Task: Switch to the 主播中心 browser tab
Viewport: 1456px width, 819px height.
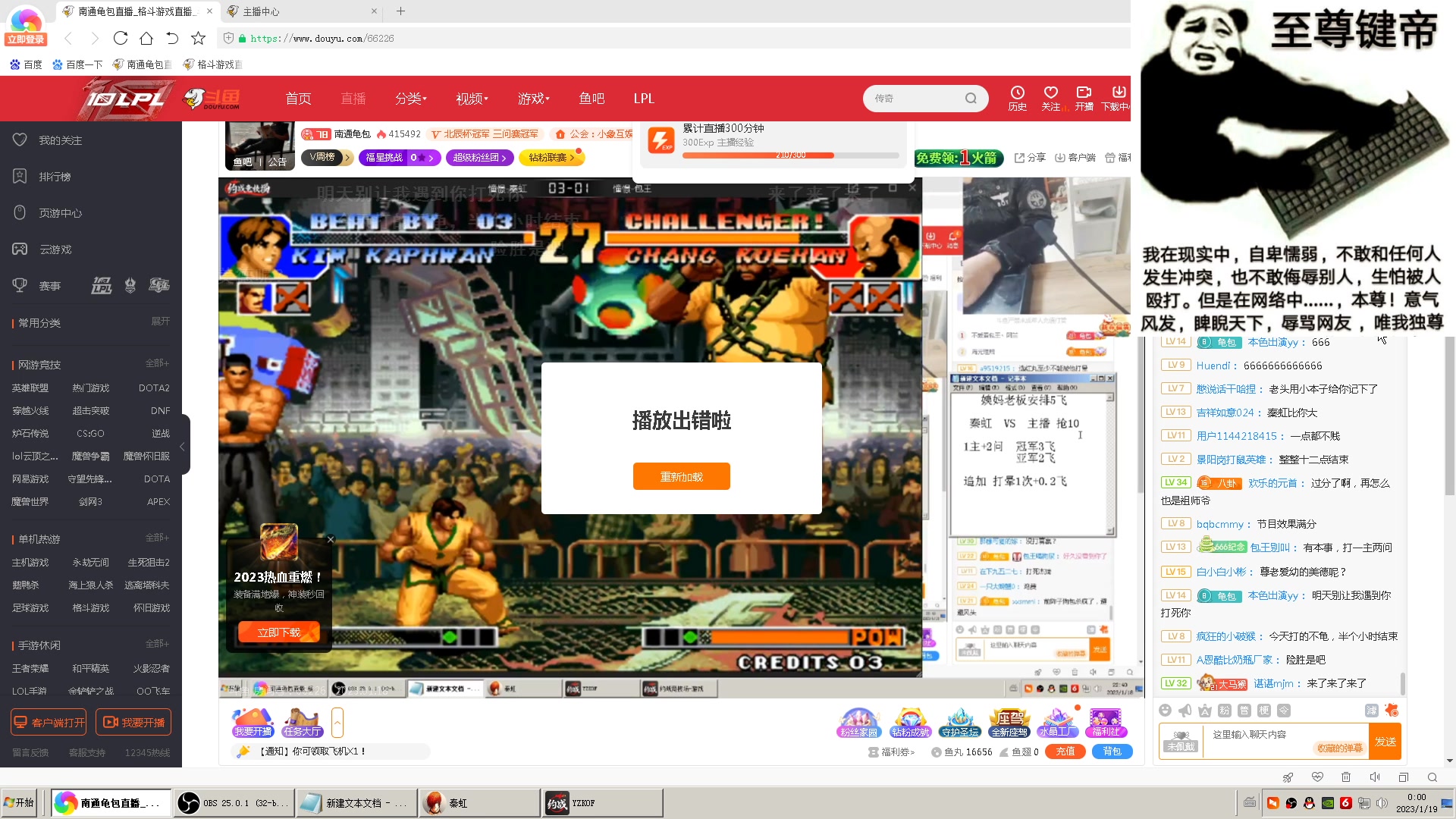Action: coord(302,11)
